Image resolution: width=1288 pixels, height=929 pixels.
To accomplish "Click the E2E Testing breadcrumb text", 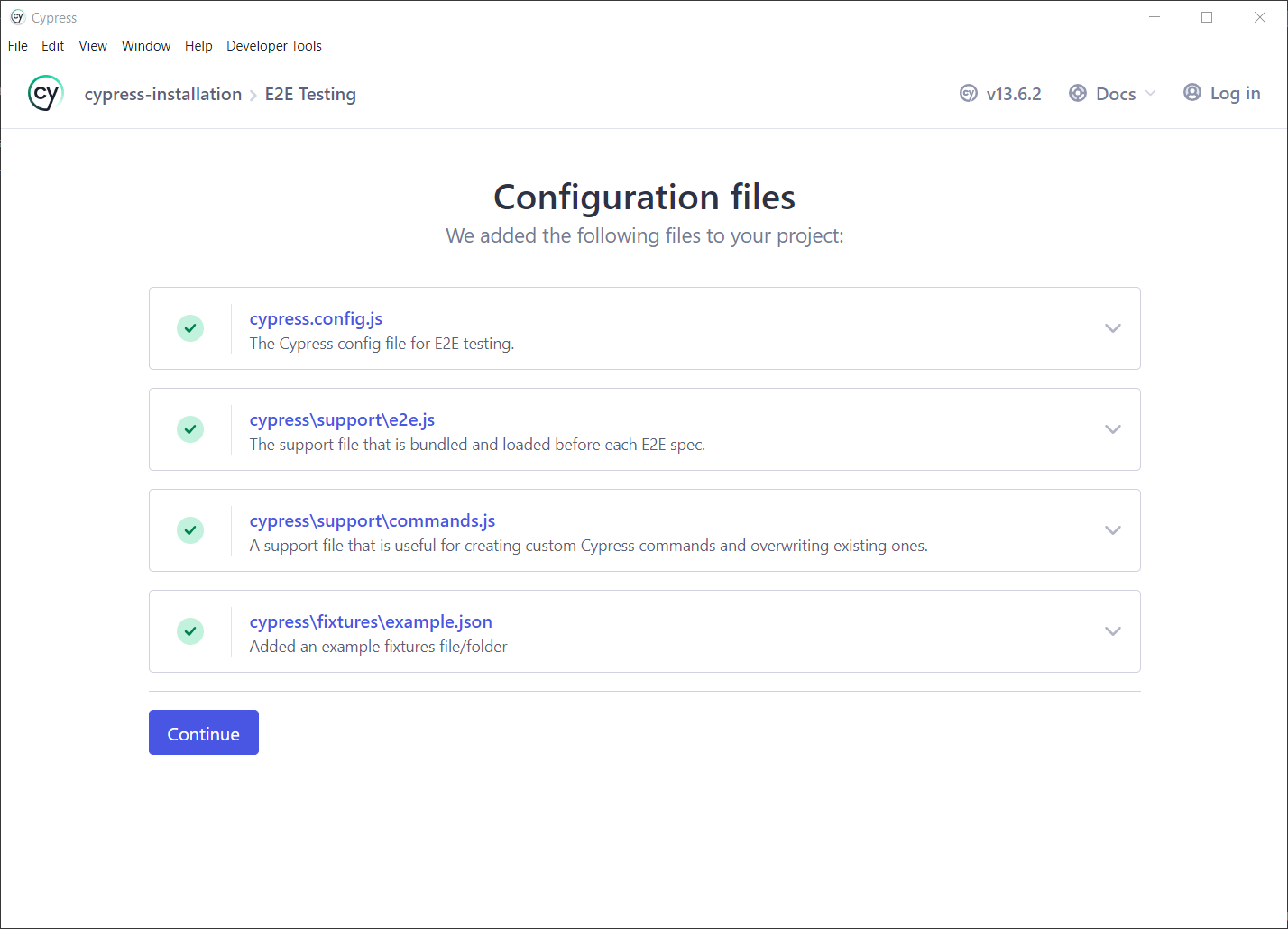I will coord(310,95).
